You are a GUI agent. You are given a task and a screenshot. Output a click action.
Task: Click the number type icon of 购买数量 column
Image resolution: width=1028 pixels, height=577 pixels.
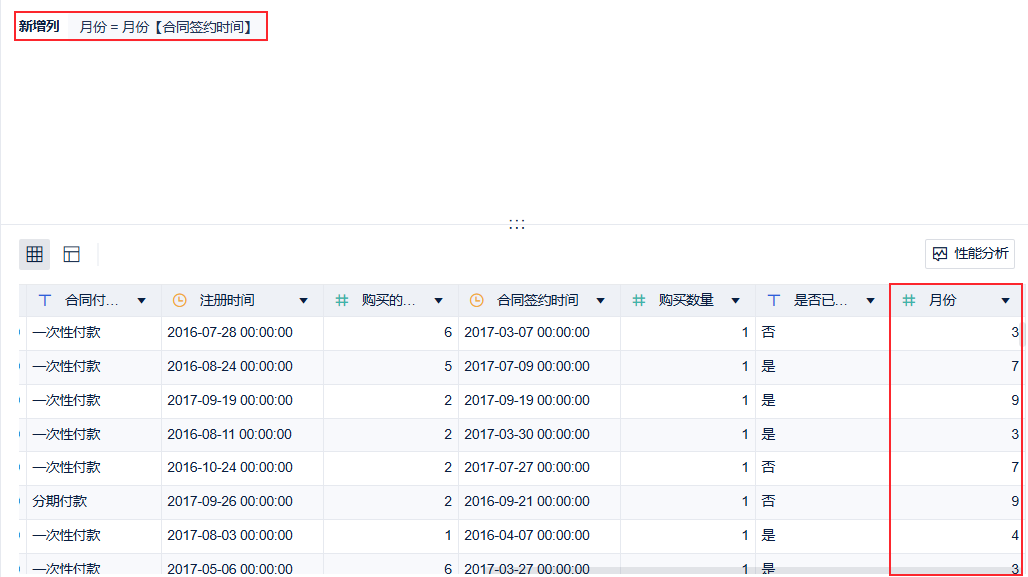coord(639,300)
